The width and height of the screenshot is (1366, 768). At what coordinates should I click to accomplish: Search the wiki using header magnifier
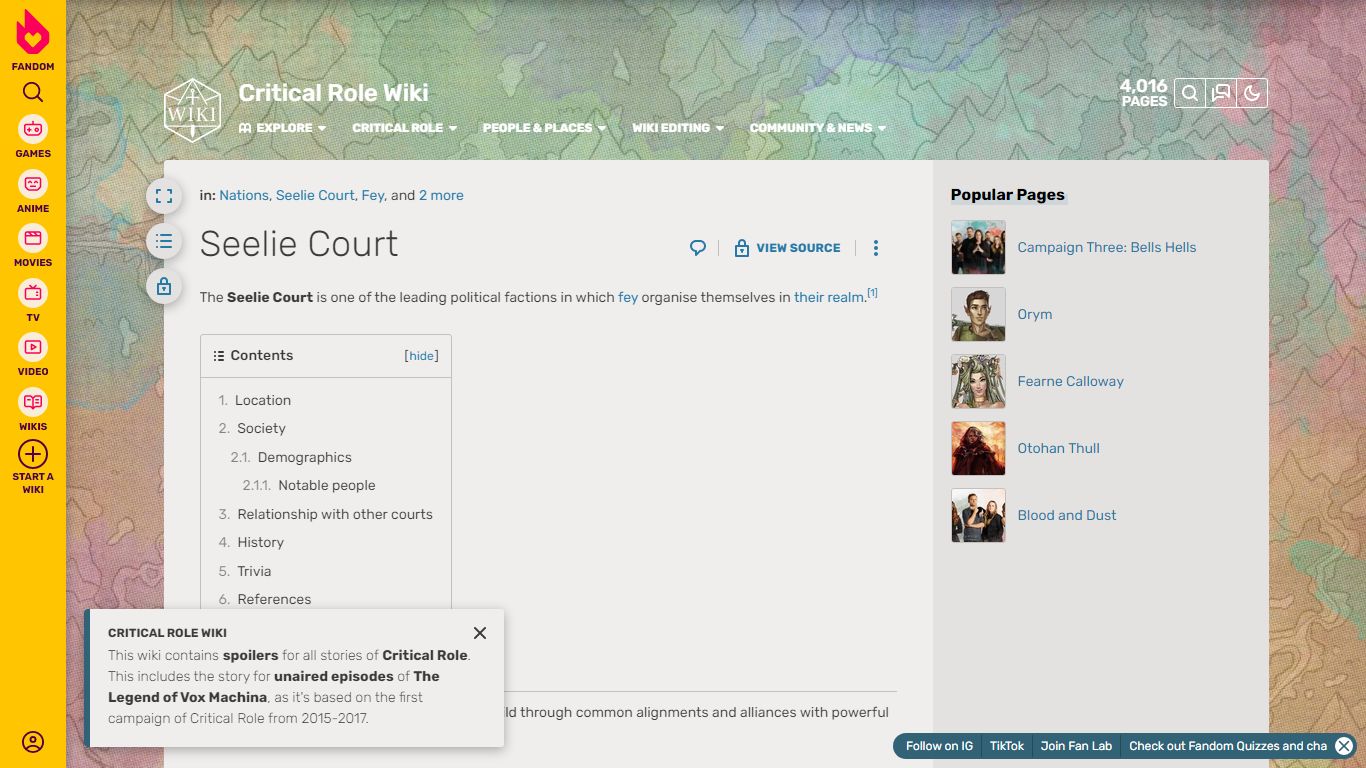point(1189,94)
